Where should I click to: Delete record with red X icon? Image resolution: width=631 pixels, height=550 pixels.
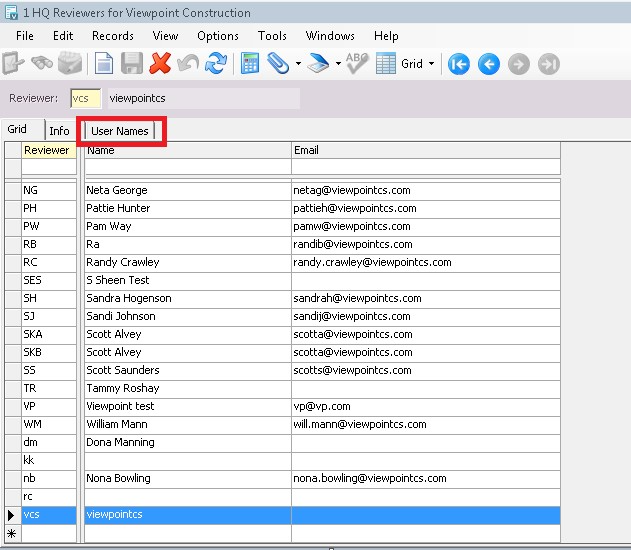coord(160,64)
